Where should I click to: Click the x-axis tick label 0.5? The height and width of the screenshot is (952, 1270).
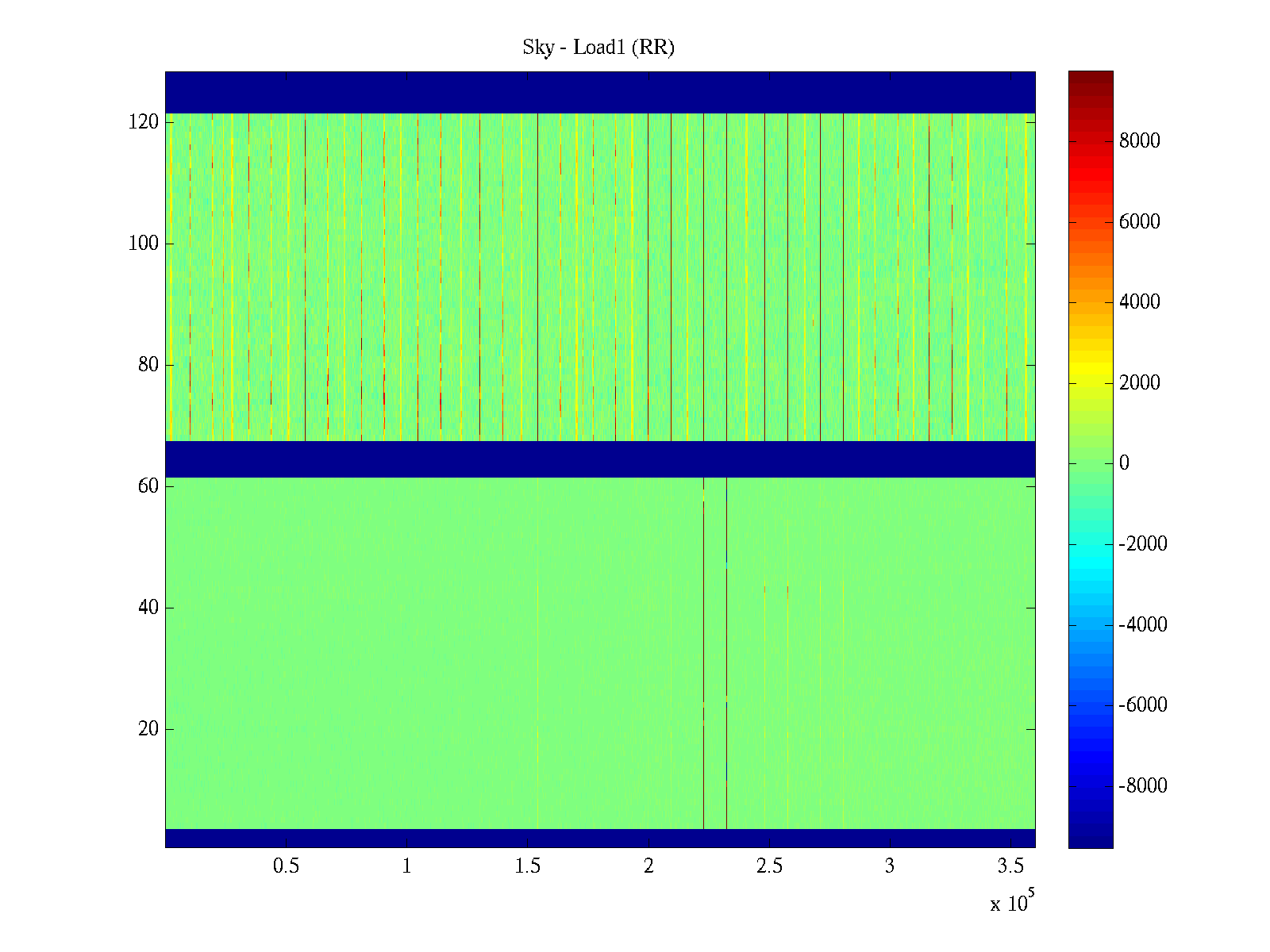[286, 866]
